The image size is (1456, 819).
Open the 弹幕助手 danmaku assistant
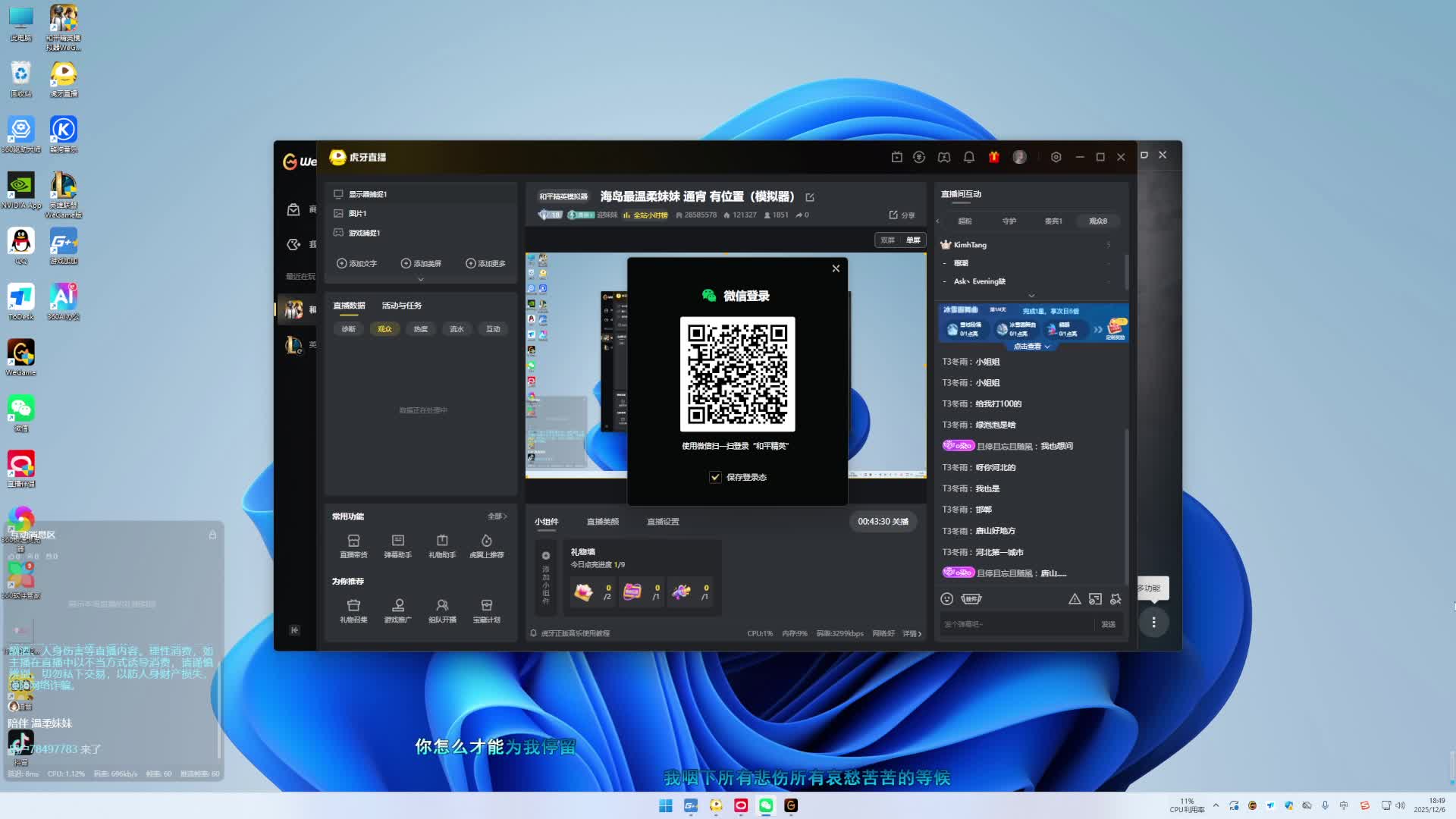tap(397, 545)
